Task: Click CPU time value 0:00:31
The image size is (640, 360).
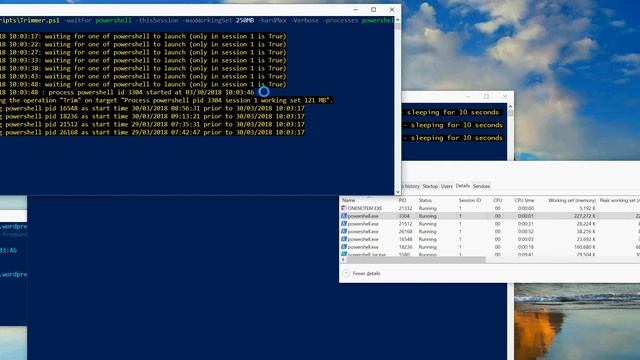Action: 526,224
